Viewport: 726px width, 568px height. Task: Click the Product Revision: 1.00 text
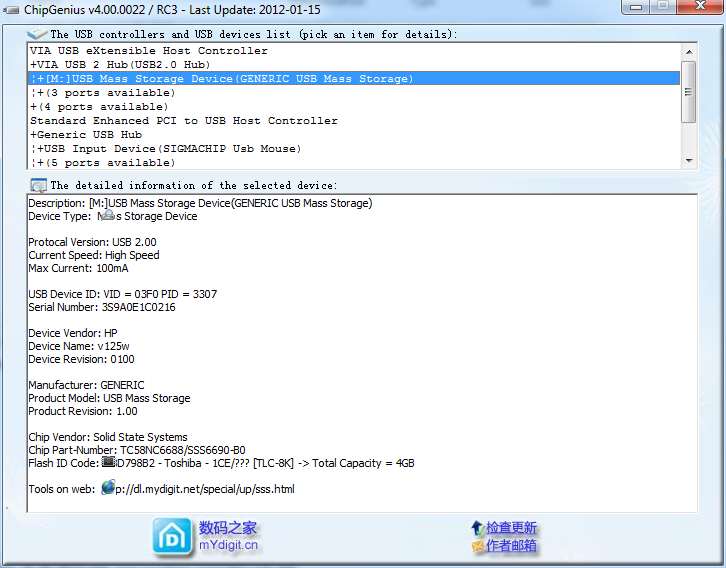[83, 411]
